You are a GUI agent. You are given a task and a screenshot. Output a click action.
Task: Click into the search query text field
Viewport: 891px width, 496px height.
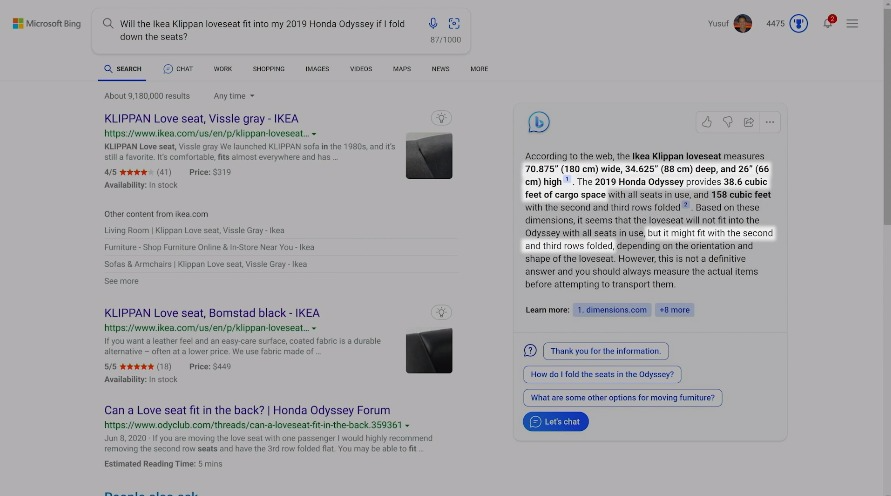262,30
